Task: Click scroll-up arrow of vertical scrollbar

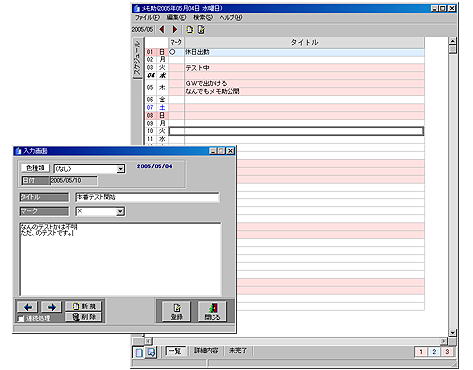Action: [x=452, y=41]
